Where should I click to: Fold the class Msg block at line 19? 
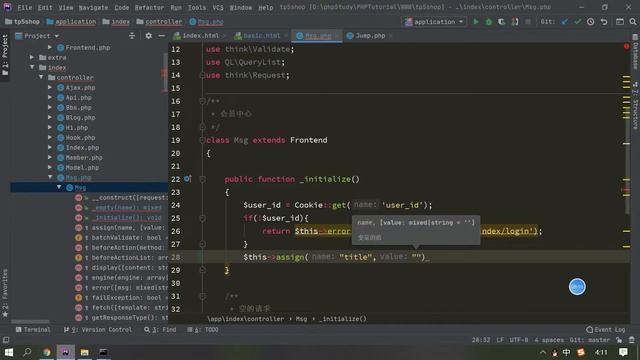pos(202,140)
